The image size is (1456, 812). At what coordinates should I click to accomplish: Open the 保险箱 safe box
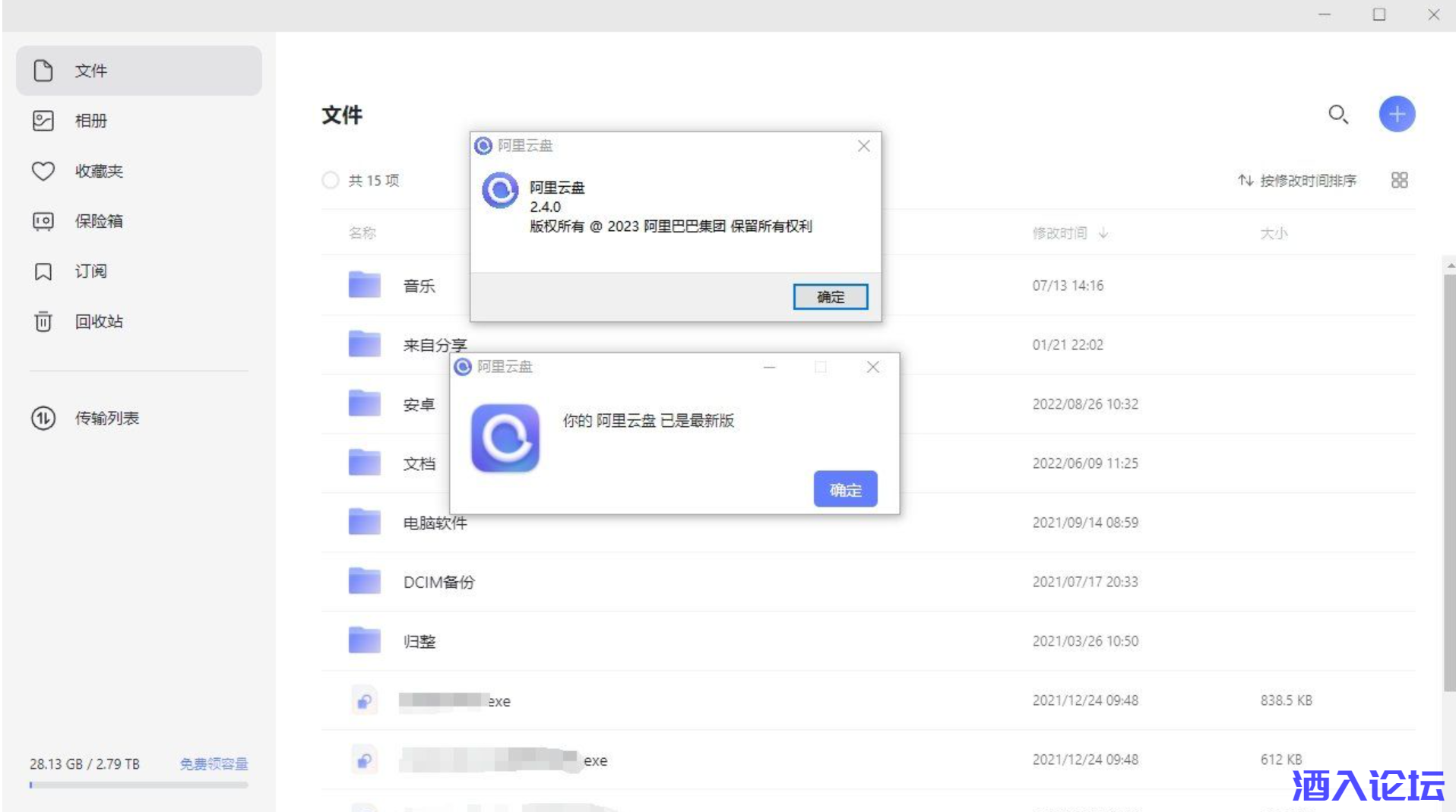(139, 221)
